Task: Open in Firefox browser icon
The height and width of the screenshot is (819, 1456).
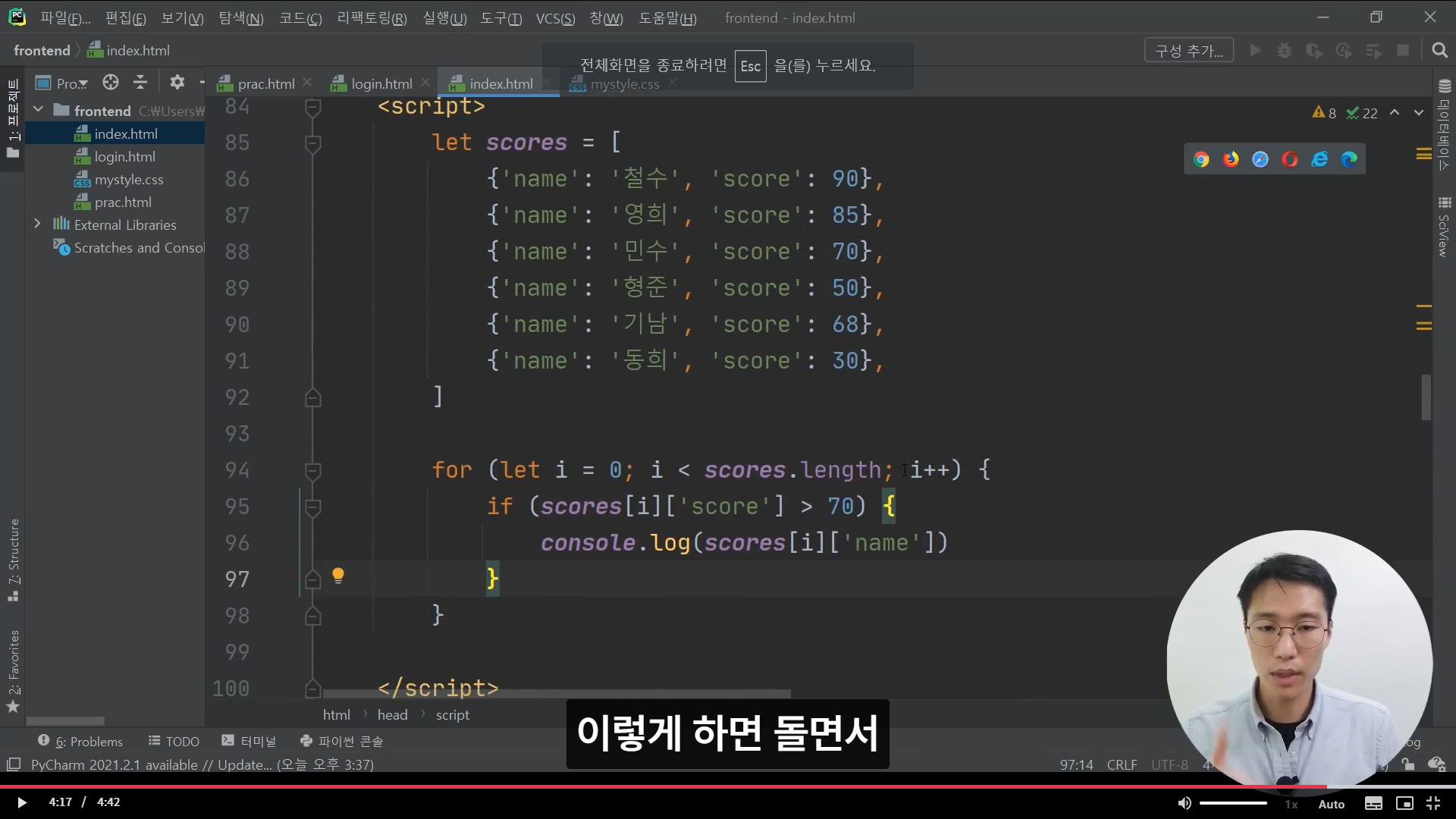Action: [x=1231, y=159]
